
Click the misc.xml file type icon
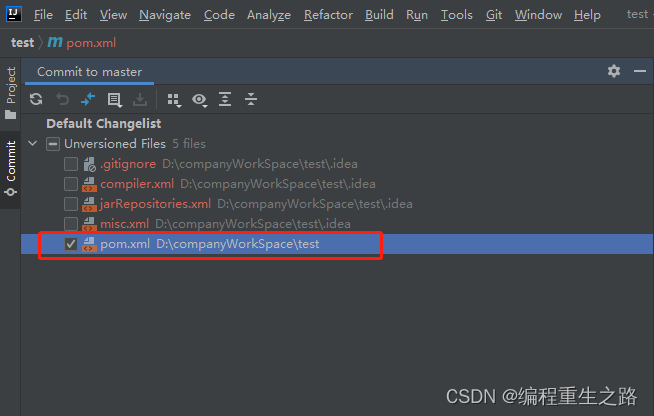[89, 224]
